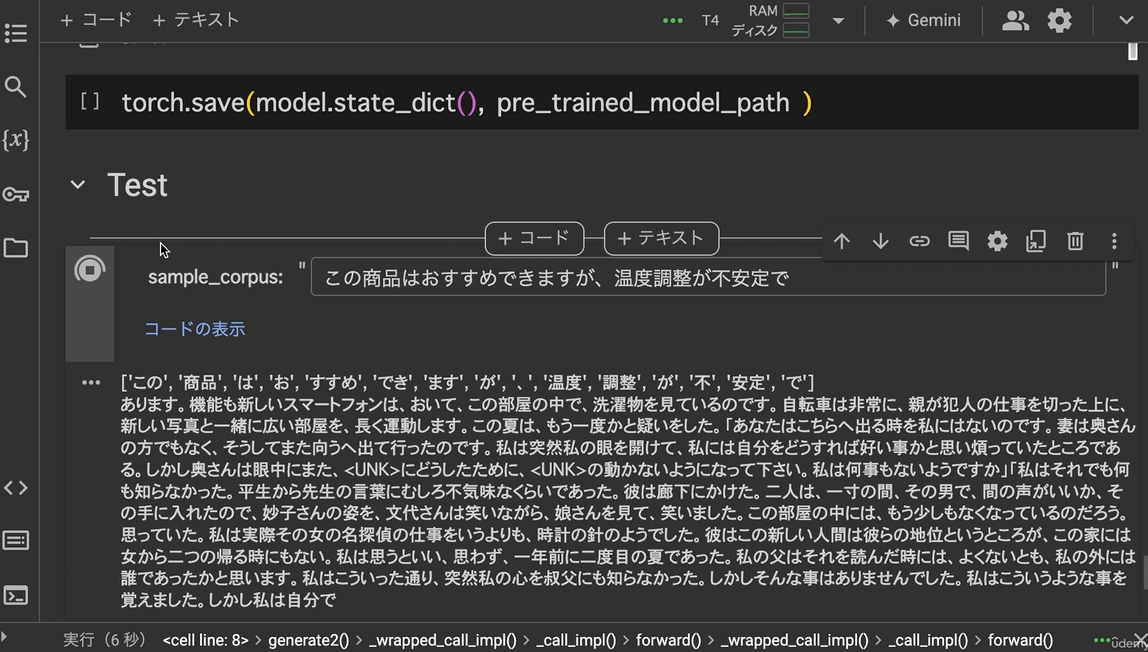Viewport: 1148px width, 652px height.
Task: Delete the current cell
Action: (x=1075, y=241)
